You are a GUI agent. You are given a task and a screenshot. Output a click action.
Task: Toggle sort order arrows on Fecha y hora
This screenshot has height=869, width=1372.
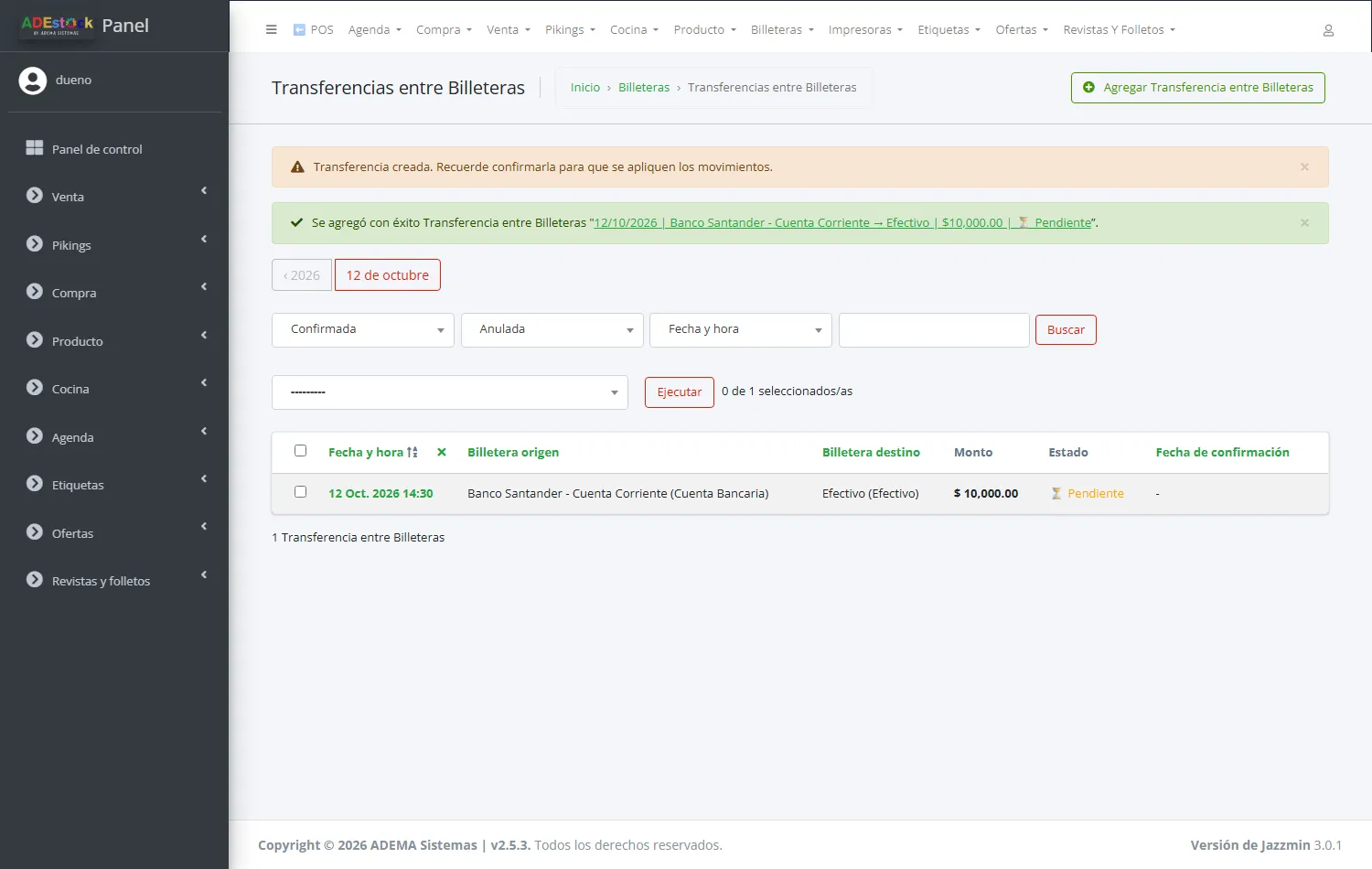click(x=413, y=452)
